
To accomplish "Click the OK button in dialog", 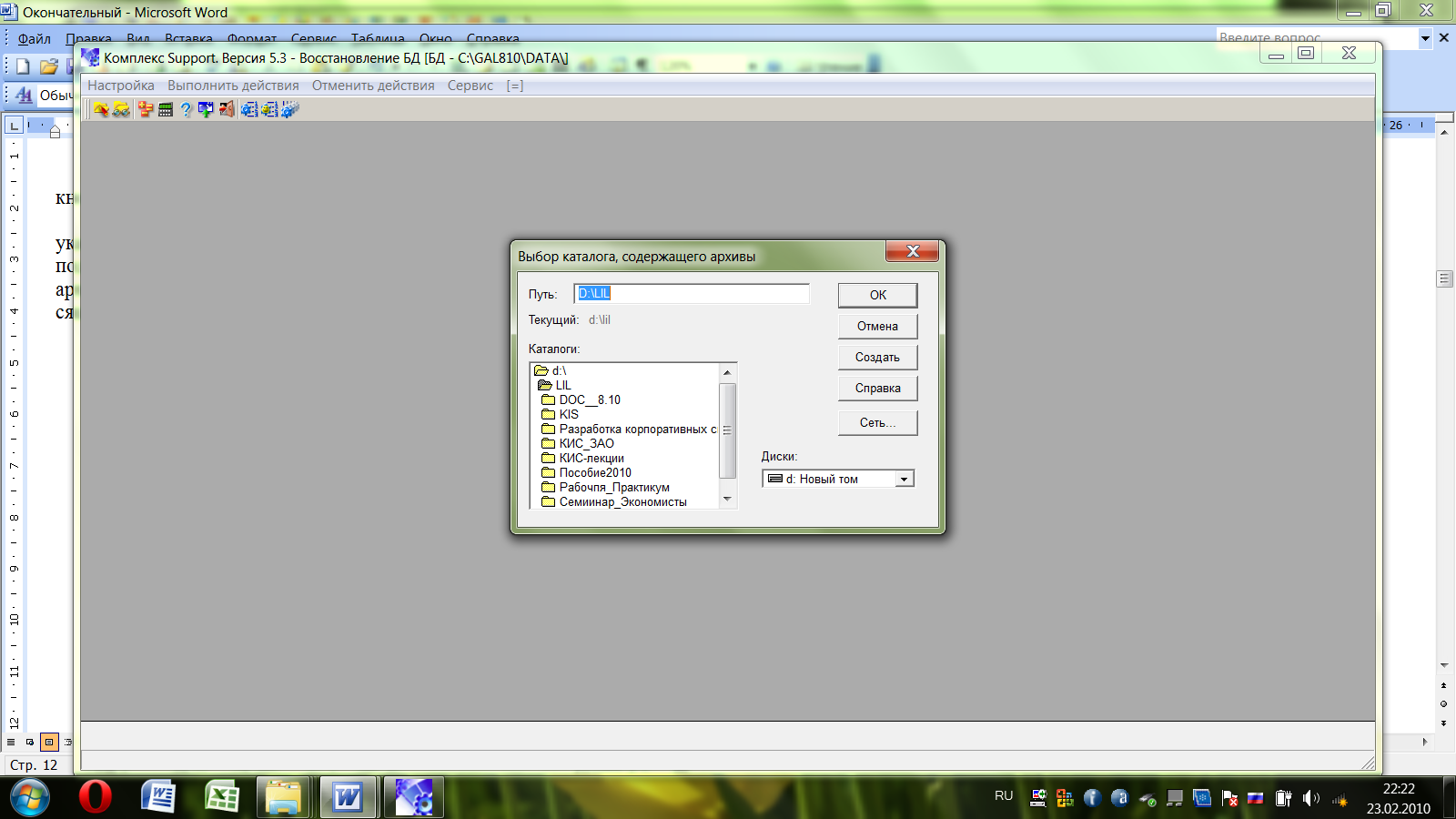I will tap(877, 295).
